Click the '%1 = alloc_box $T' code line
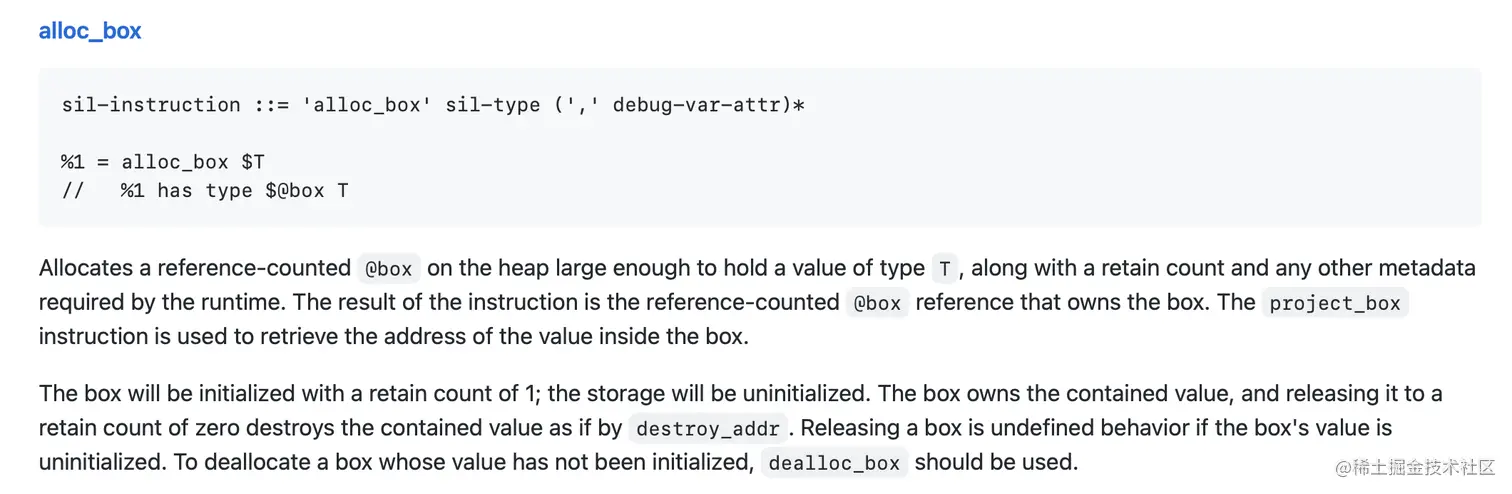 click(162, 161)
